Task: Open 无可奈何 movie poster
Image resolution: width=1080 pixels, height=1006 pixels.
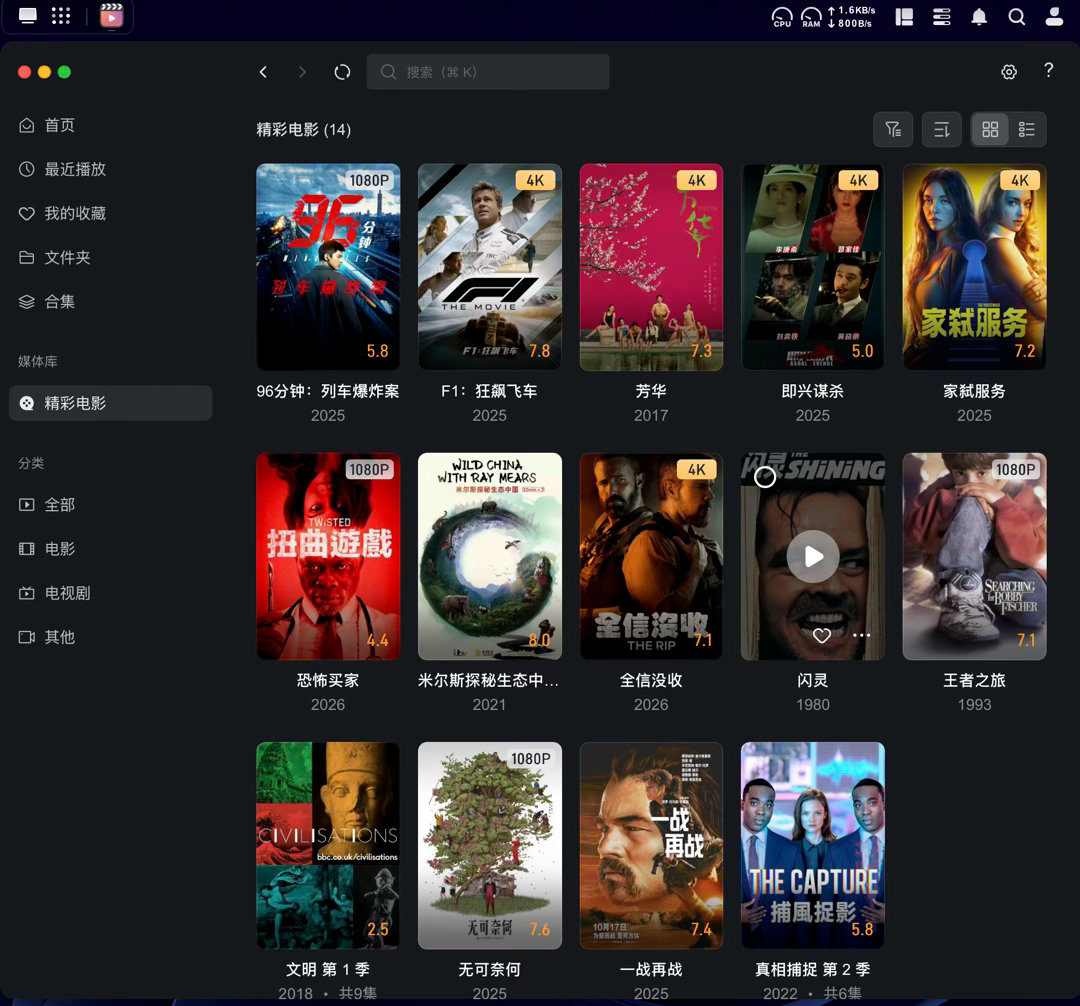Action: coord(490,846)
